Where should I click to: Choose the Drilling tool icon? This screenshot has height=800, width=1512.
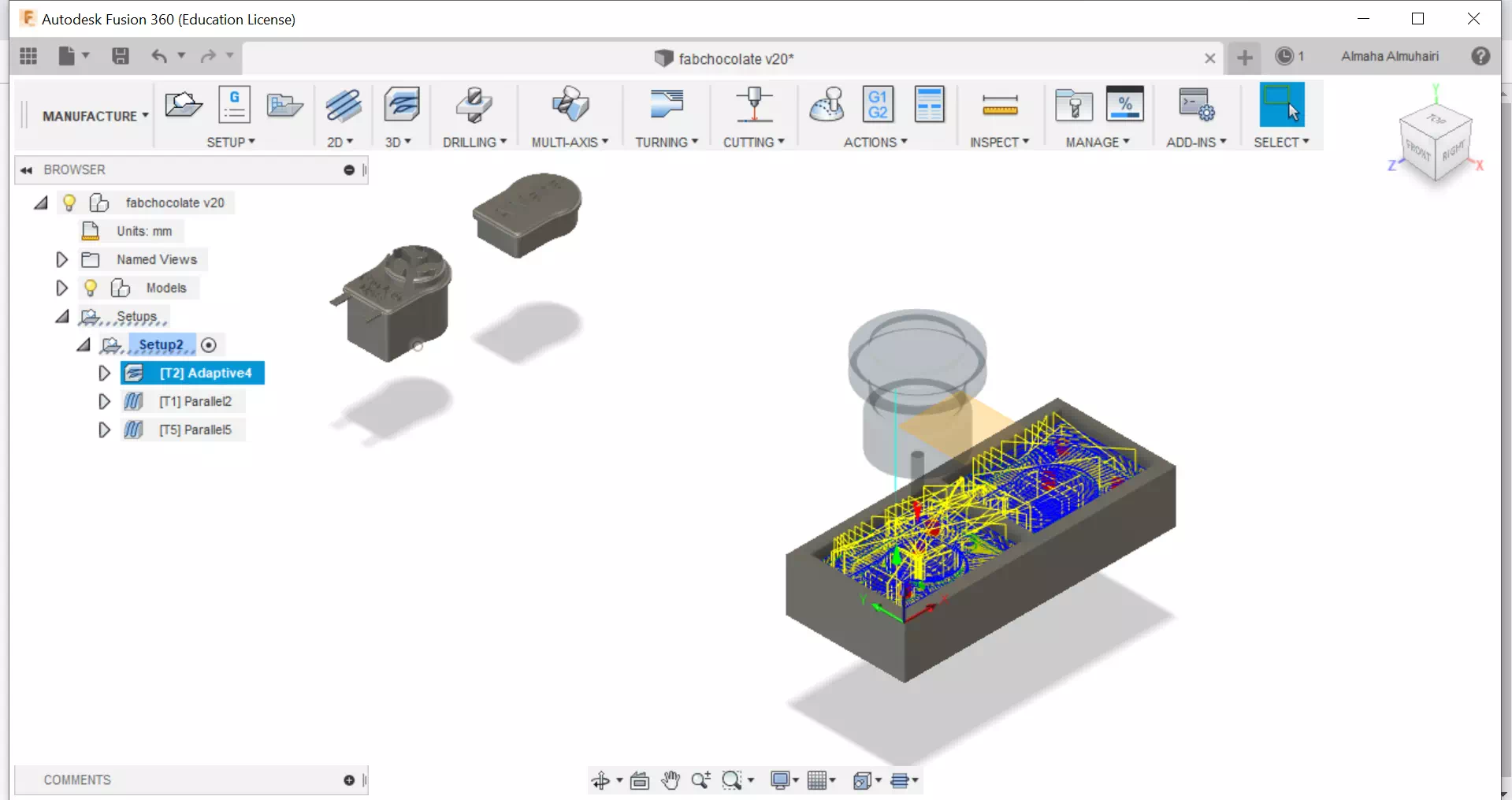[474, 105]
